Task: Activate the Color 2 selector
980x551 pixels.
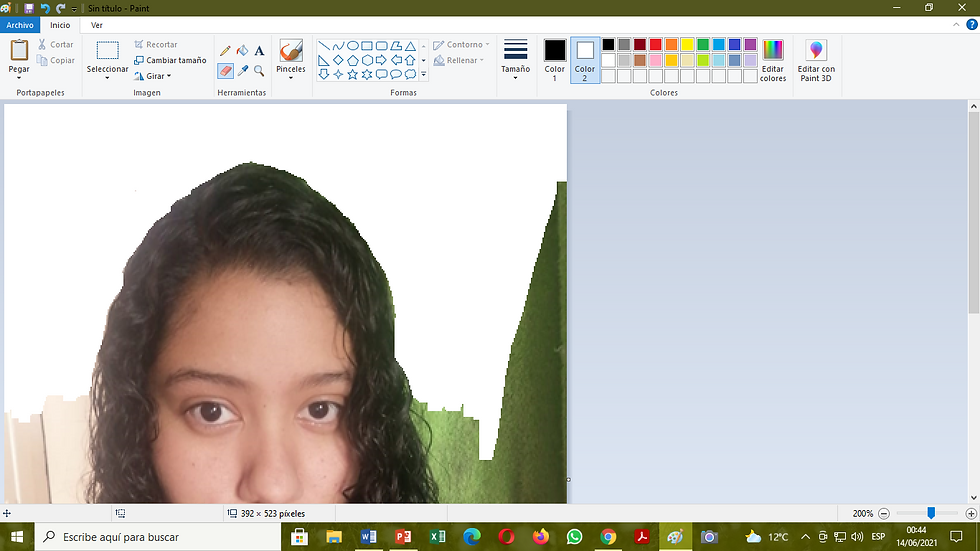Action: [x=585, y=60]
